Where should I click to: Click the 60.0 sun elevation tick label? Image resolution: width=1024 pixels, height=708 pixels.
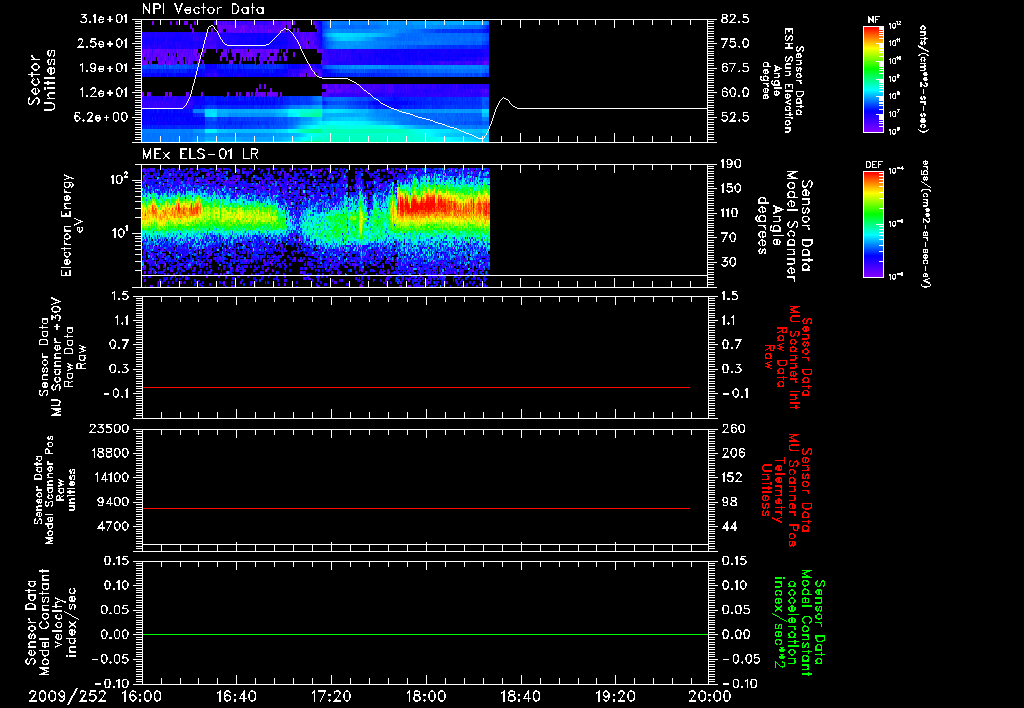735,93
